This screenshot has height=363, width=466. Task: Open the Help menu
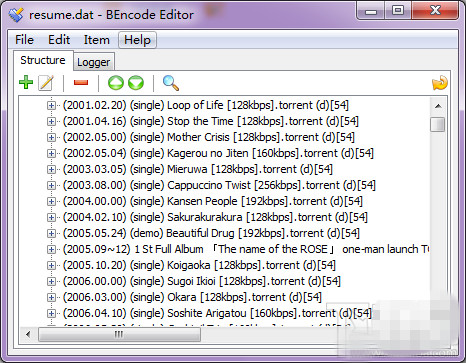point(137,40)
